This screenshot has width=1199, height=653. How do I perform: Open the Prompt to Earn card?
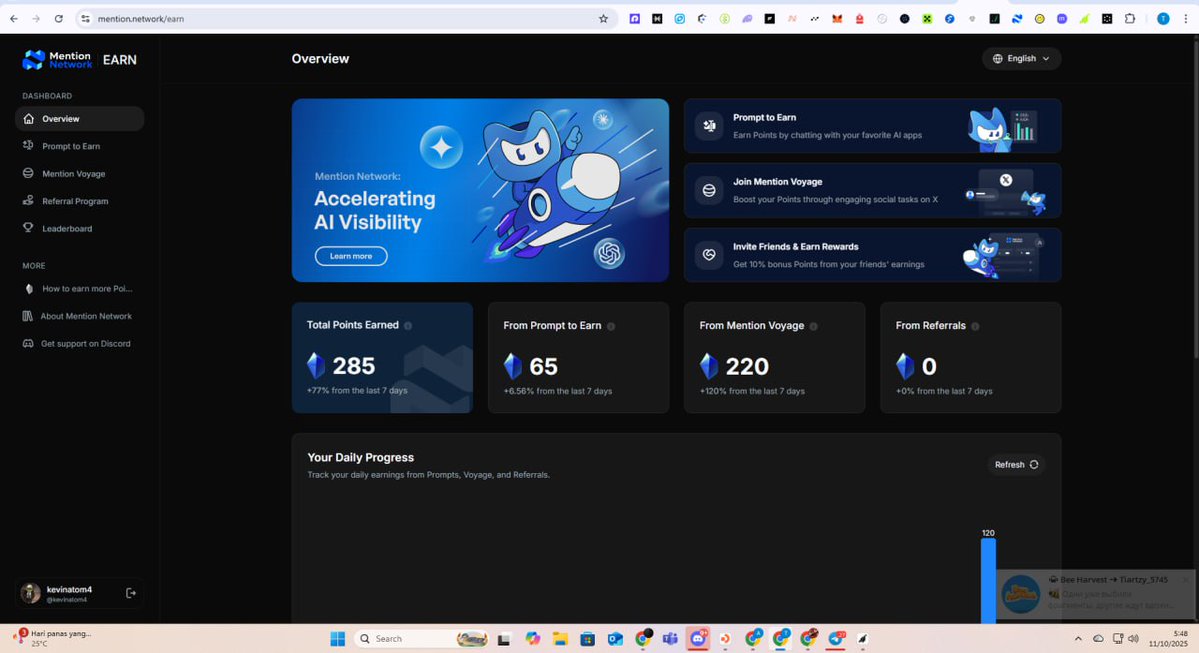click(x=872, y=126)
